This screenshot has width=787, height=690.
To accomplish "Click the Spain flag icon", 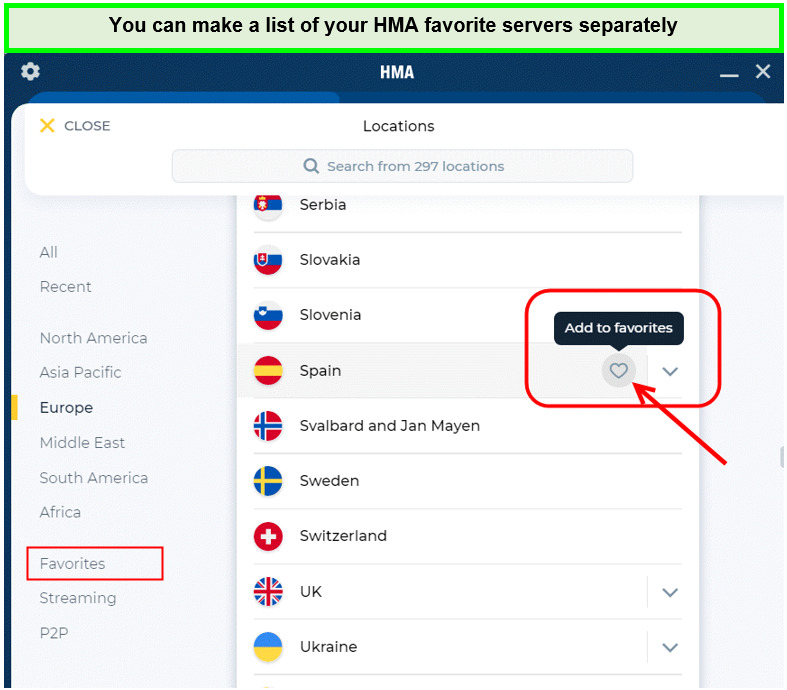I will 268,371.
